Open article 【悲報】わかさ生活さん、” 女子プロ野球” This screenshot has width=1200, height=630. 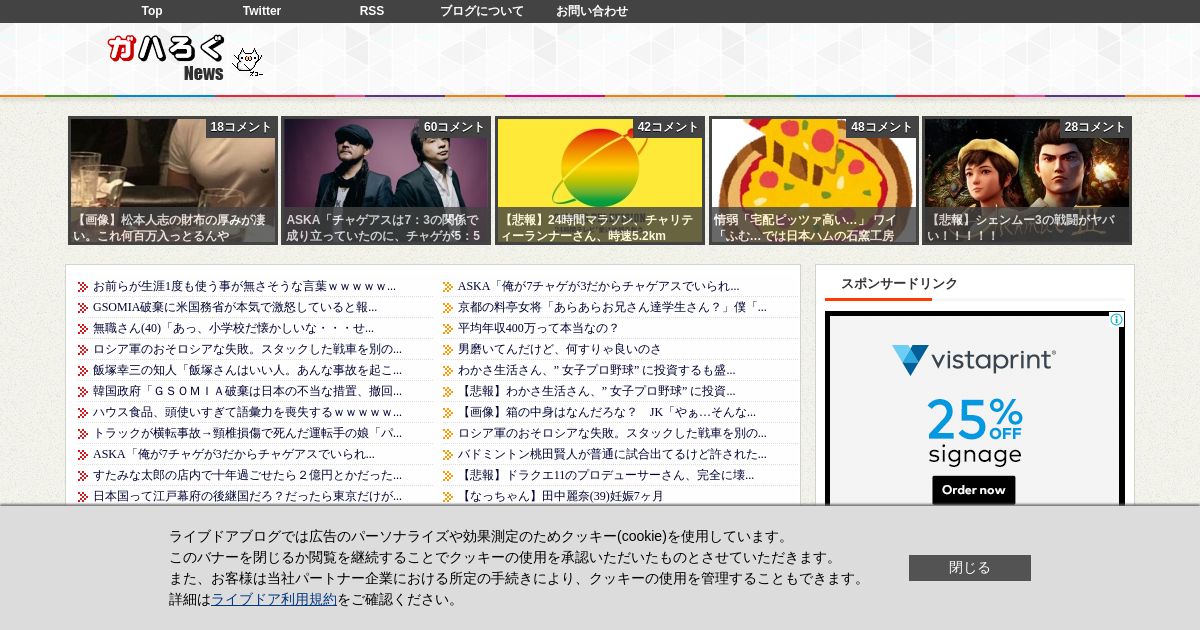596,391
